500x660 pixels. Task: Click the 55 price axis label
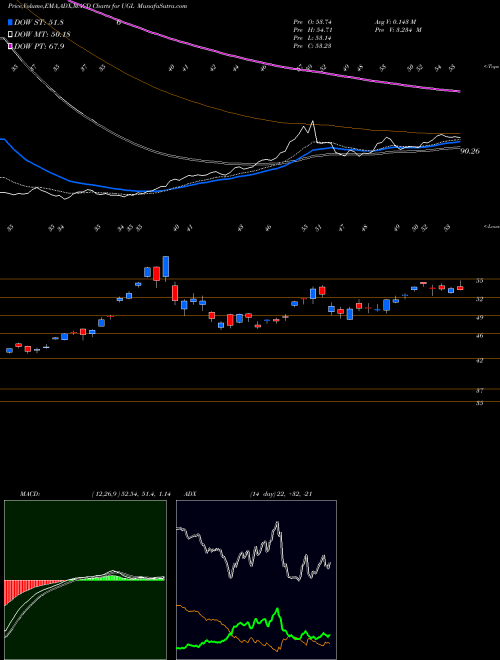pos(480,280)
